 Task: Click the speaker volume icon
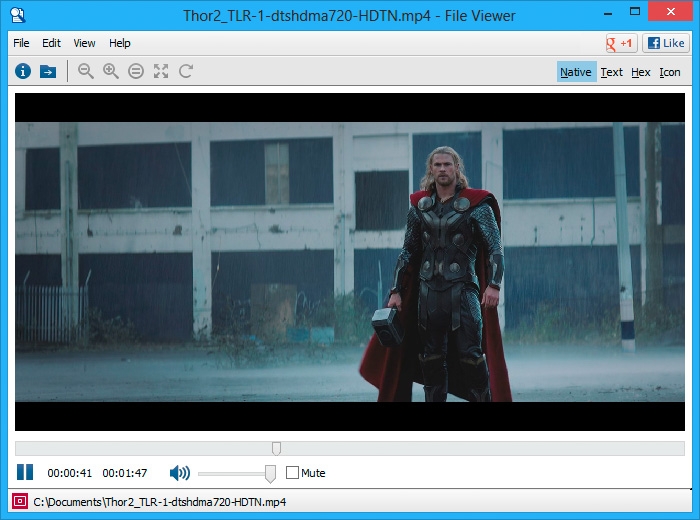[180, 473]
